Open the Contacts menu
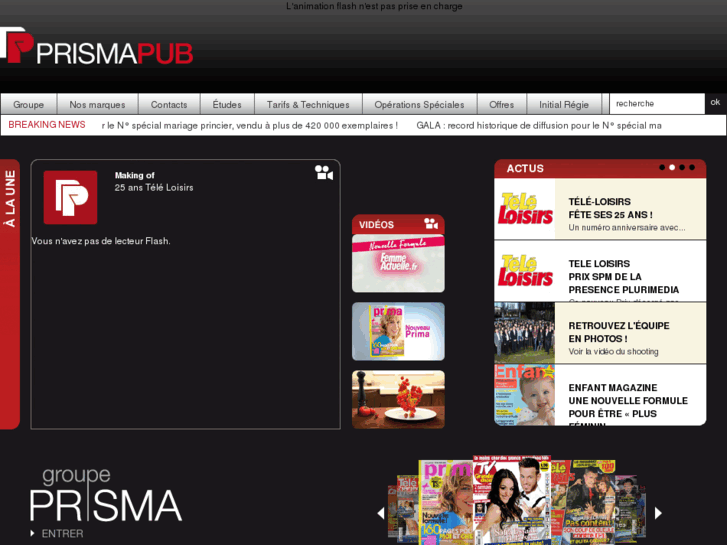727x545 pixels. tap(169, 104)
